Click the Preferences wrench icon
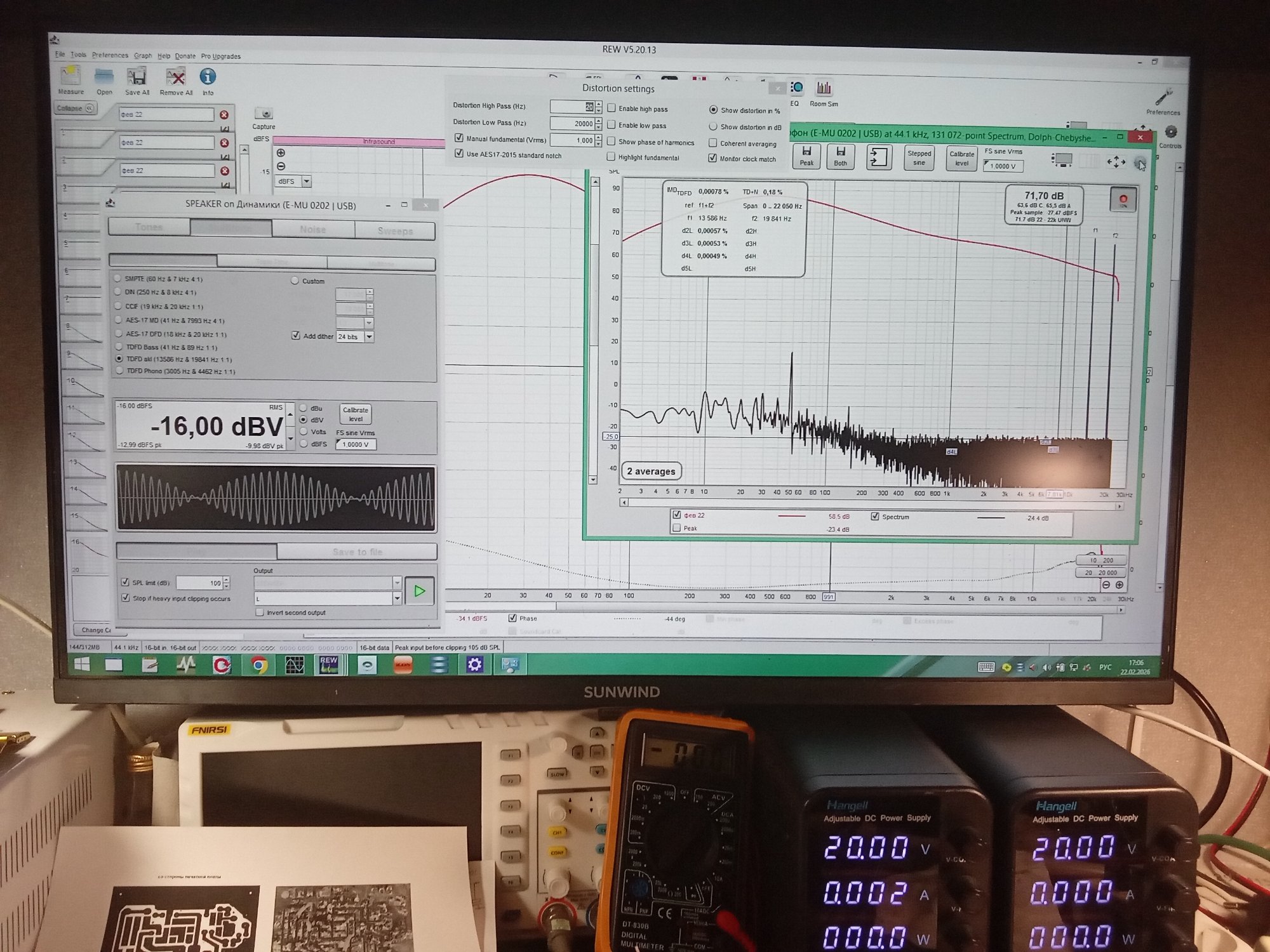The image size is (1270, 952). coord(1163,98)
